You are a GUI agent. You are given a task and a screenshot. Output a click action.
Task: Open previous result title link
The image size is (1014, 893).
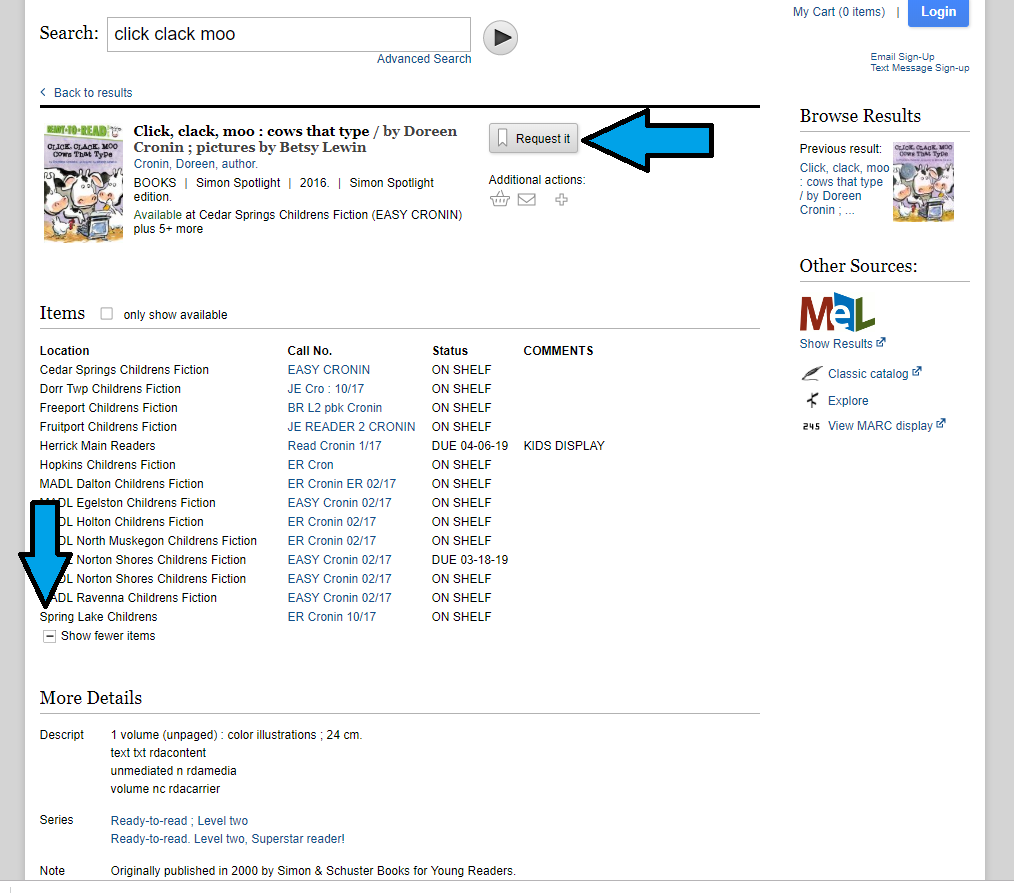(x=844, y=189)
